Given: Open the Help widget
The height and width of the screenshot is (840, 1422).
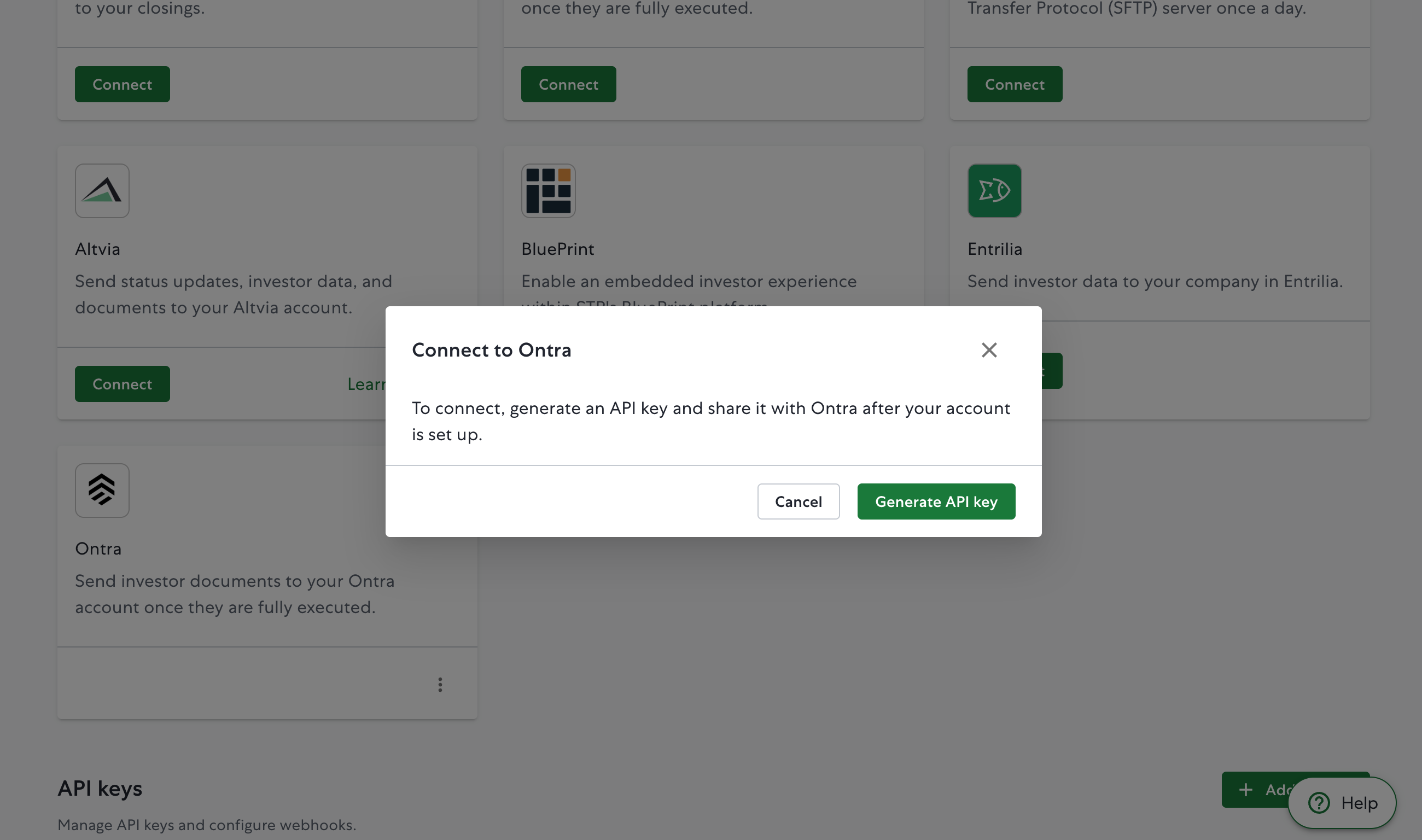Looking at the screenshot, I should [1342, 803].
